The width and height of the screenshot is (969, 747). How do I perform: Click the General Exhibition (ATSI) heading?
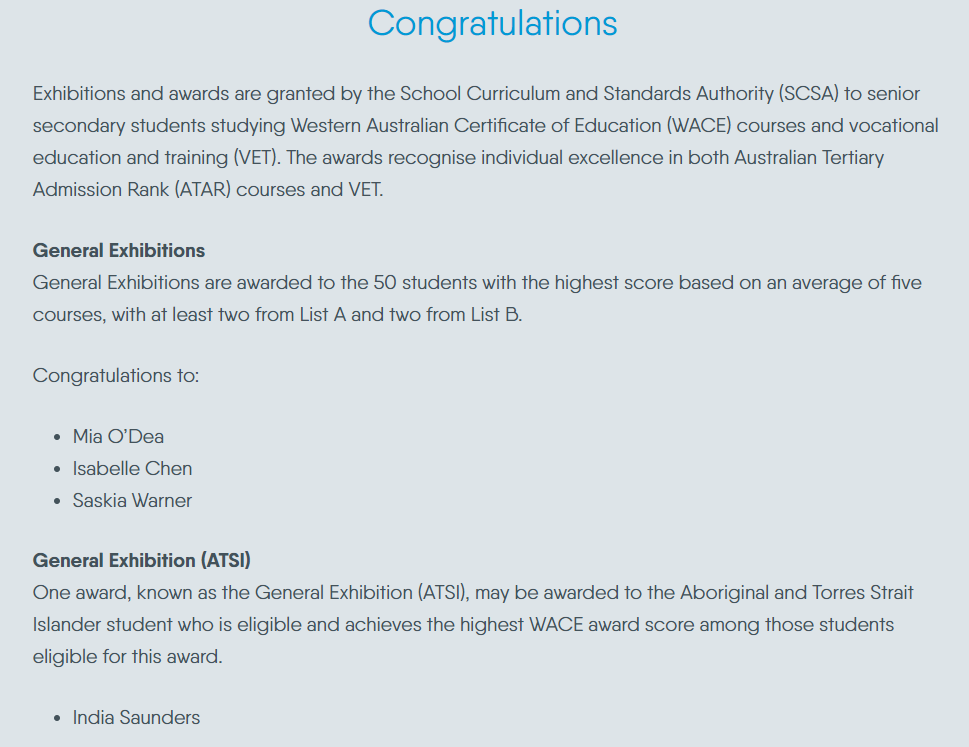click(x=142, y=560)
